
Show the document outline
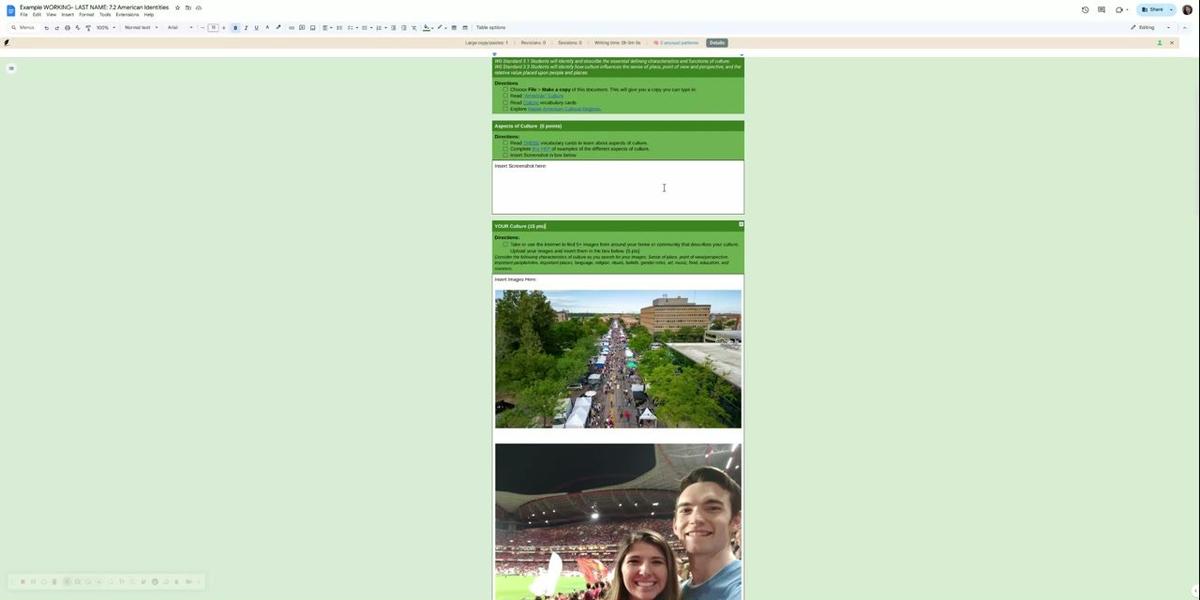click(11, 68)
